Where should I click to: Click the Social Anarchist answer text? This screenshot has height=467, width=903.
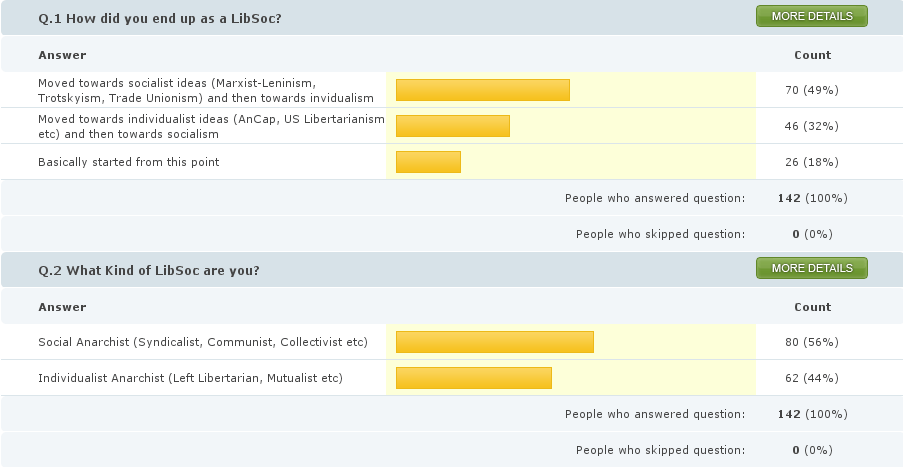point(202,342)
